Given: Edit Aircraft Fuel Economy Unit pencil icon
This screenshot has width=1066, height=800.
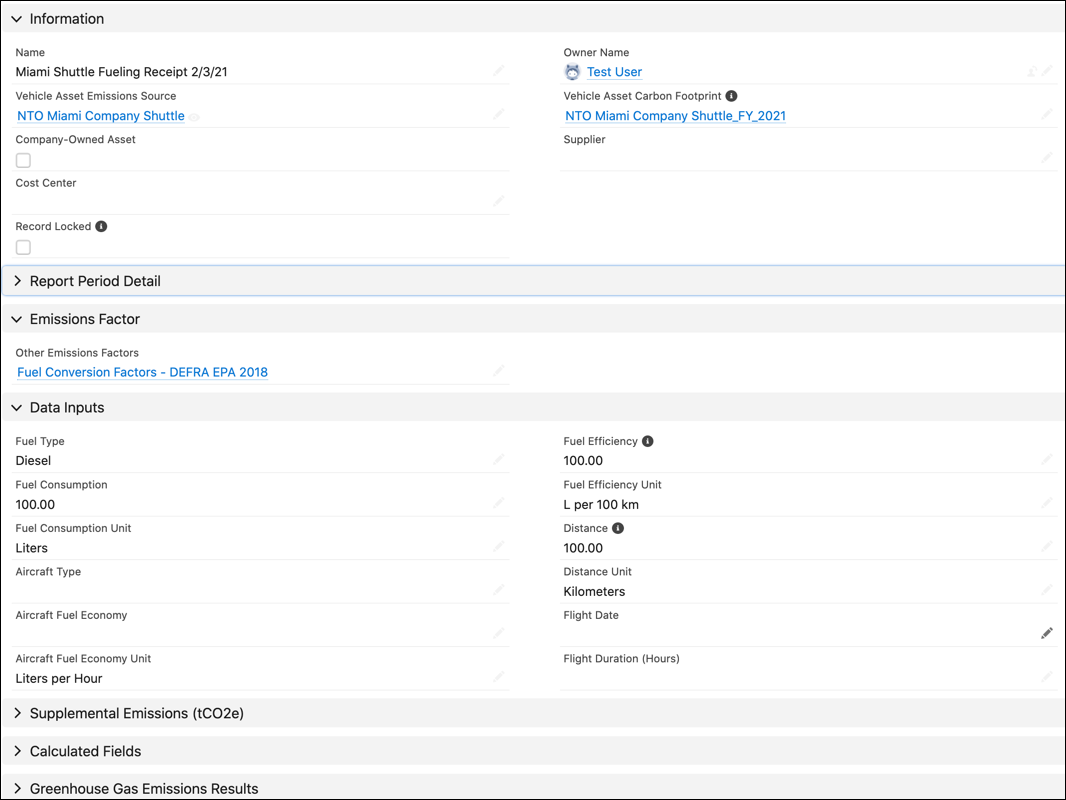Looking at the screenshot, I should coord(498,677).
